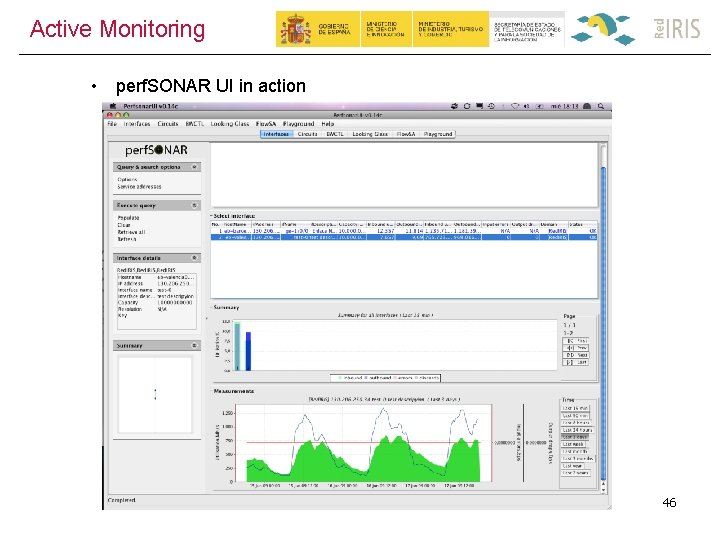Choose Last week time range
This screenshot has width=720, height=540.
point(574,444)
